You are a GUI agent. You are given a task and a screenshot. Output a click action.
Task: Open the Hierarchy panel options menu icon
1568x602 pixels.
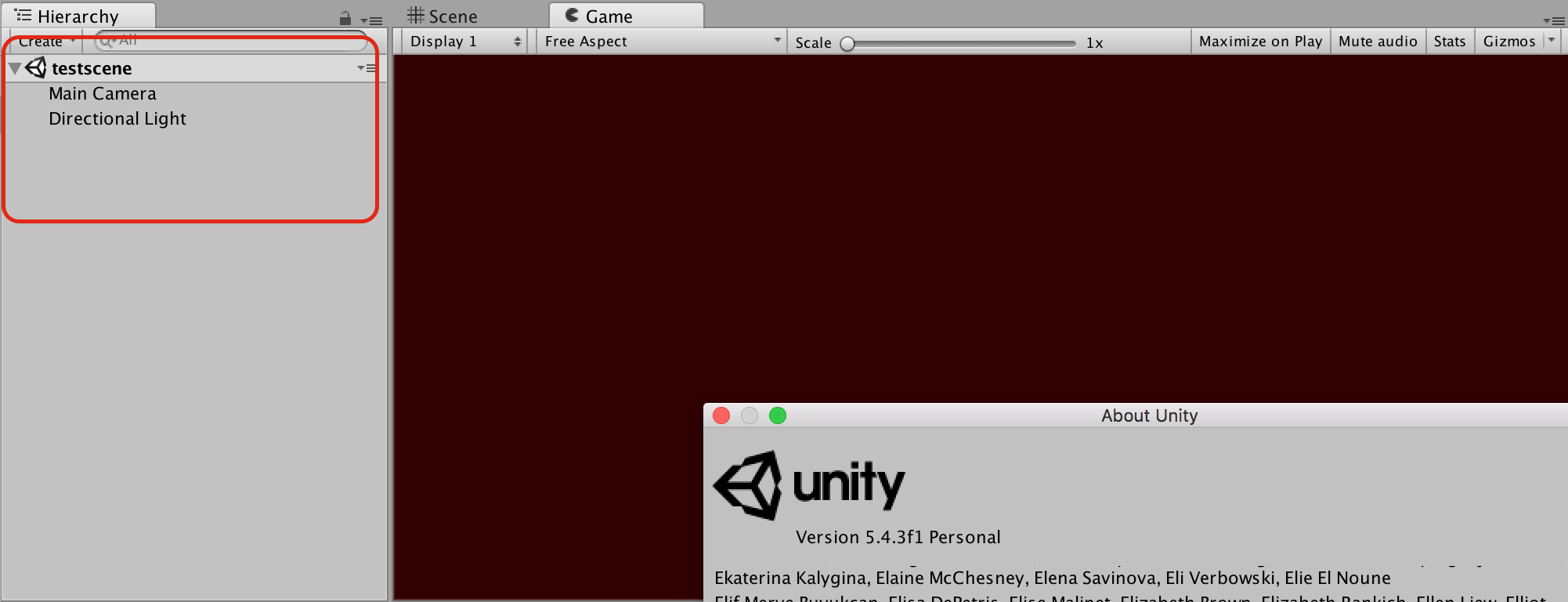pos(371,20)
